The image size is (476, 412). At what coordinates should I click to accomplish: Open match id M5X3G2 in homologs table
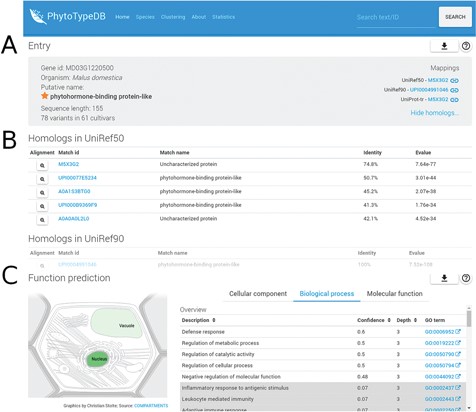coord(69,164)
